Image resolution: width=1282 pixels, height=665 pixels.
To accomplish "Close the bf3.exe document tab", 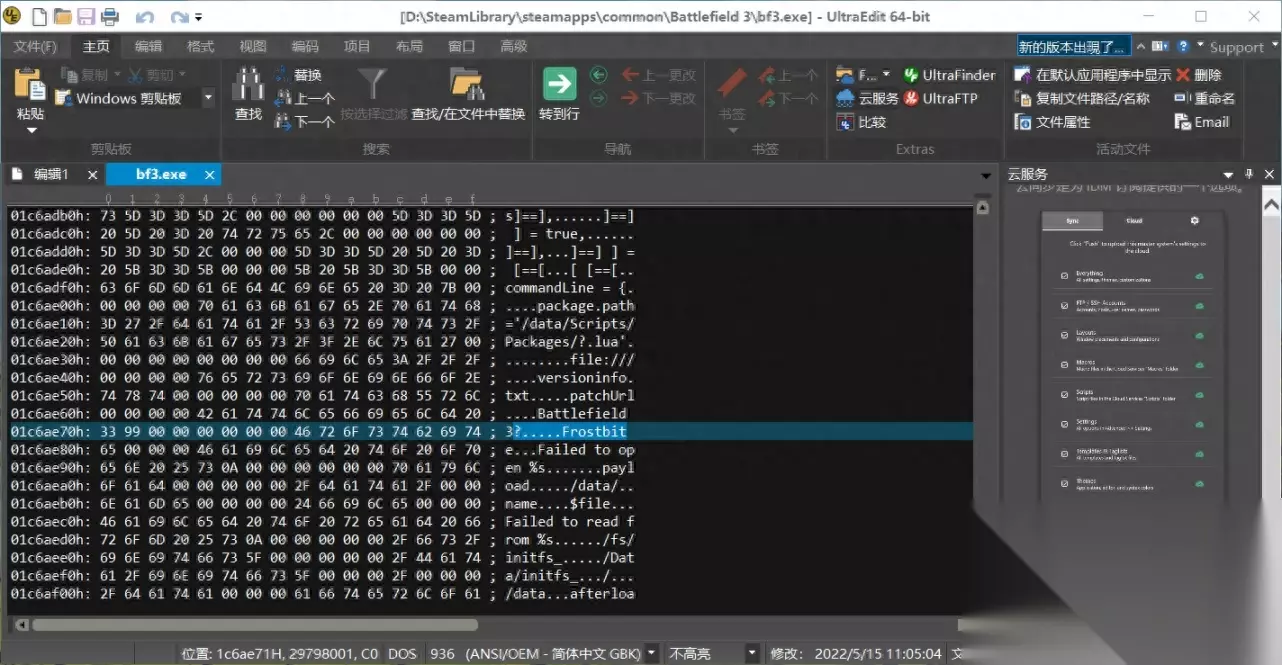I will (210, 175).
